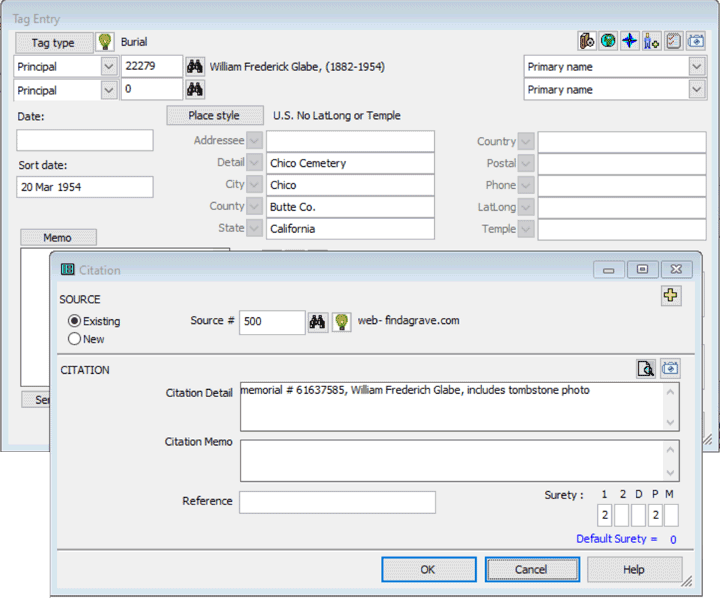Click the add person icon in top toolbar
This screenshot has height=598, width=720.
click(651, 41)
